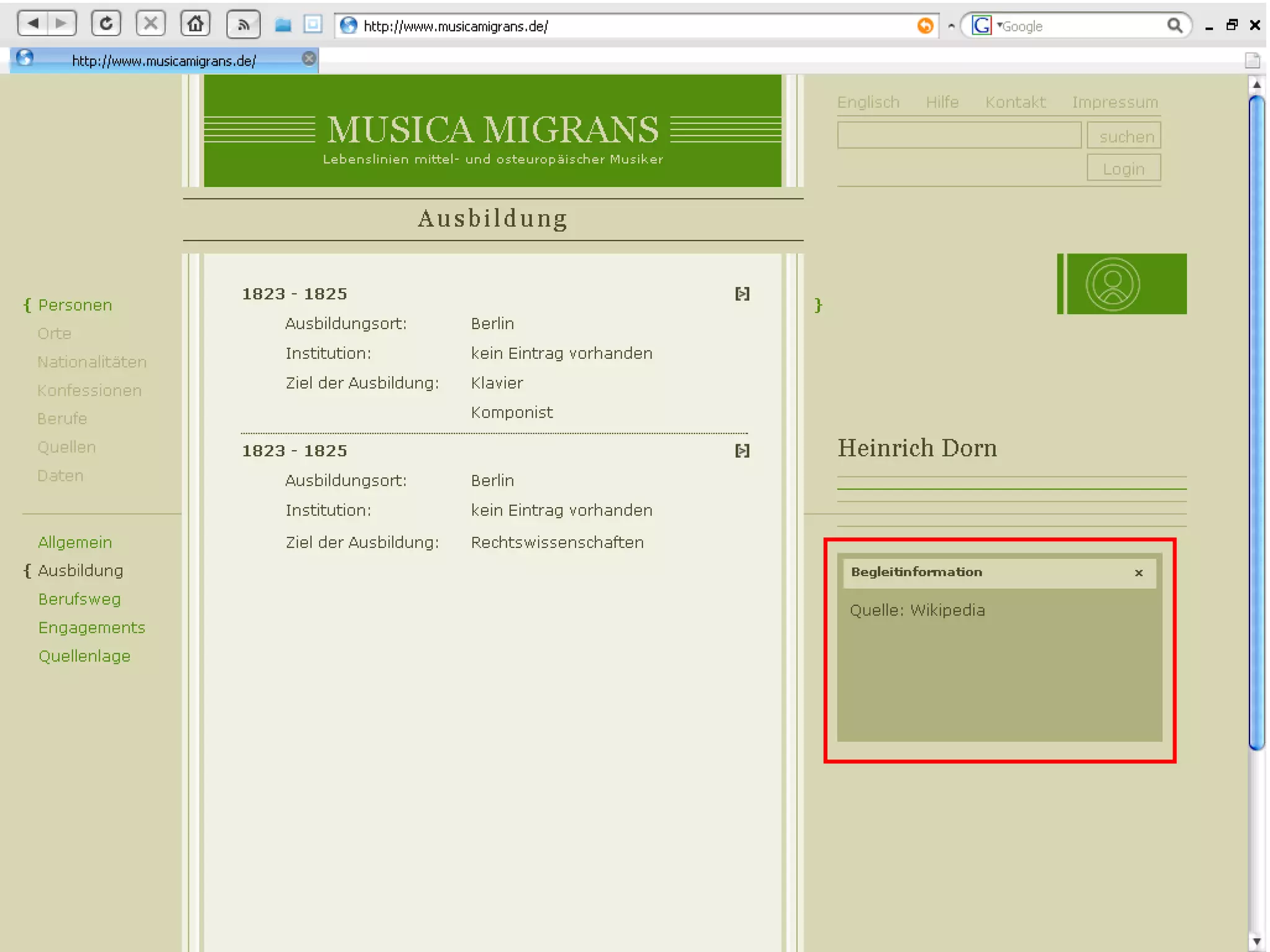Screen dimensions: 1270x952
Task: Open the Quellenlage section link
Action: click(x=84, y=656)
